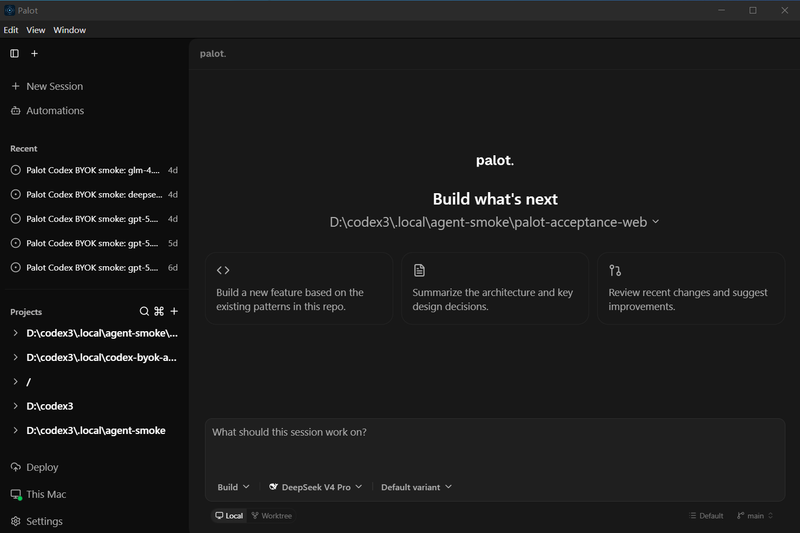This screenshot has height=533, width=800.
Task: Search projects with magnifier icon
Action: [x=144, y=311]
